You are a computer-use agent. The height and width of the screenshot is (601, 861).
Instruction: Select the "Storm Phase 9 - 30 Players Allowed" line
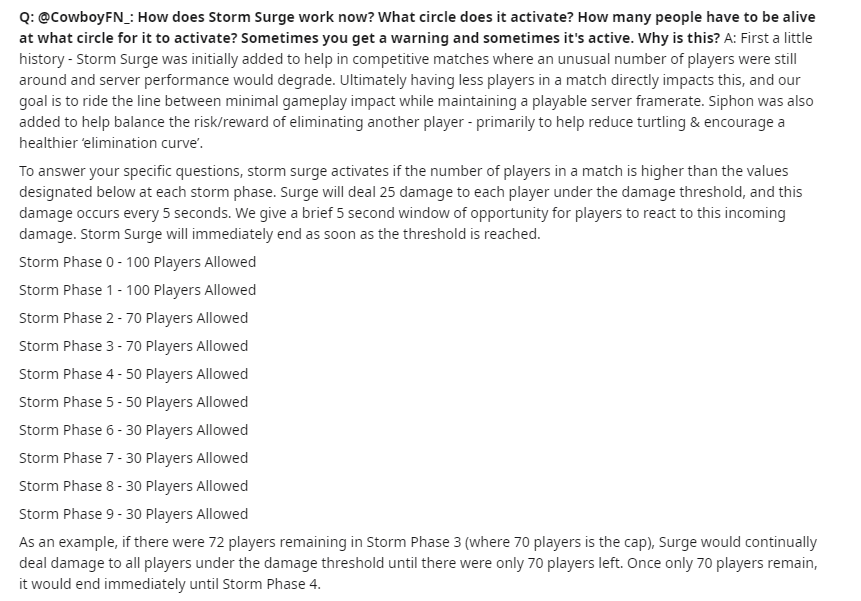133,514
